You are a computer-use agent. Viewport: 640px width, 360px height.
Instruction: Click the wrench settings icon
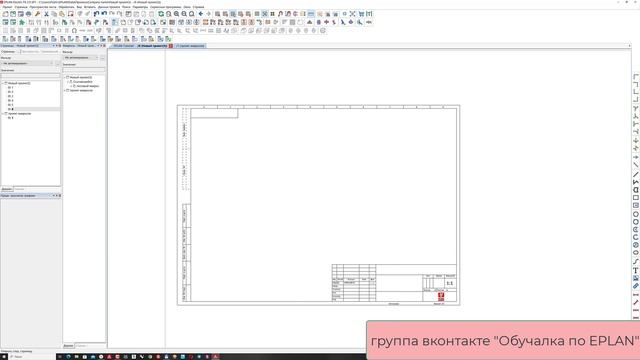tap(38, 14)
